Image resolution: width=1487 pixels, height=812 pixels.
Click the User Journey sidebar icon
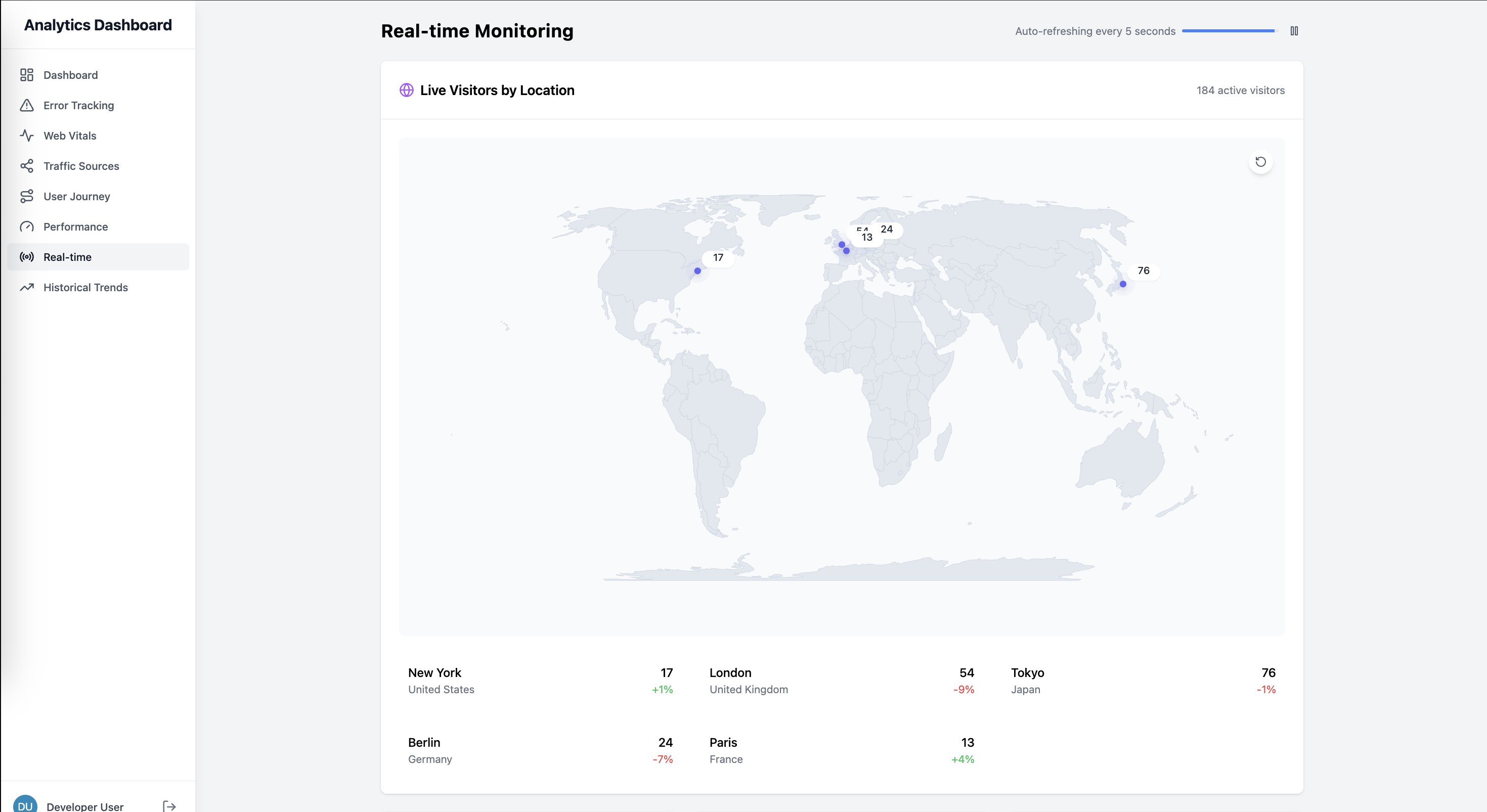(27, 196)
